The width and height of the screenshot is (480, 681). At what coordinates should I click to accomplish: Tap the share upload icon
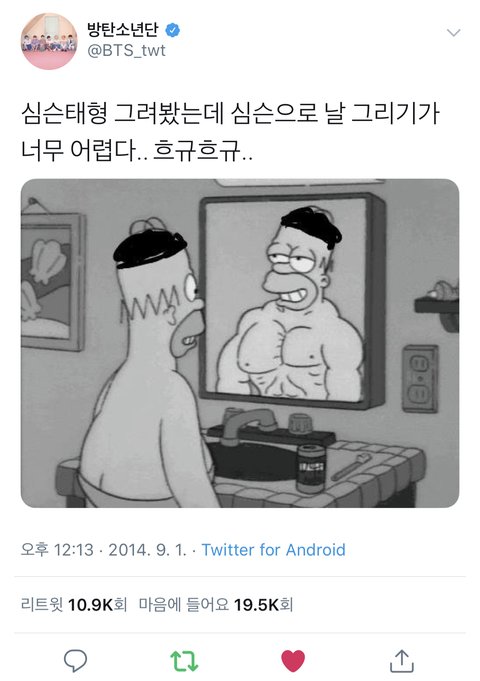coord(402,661)
